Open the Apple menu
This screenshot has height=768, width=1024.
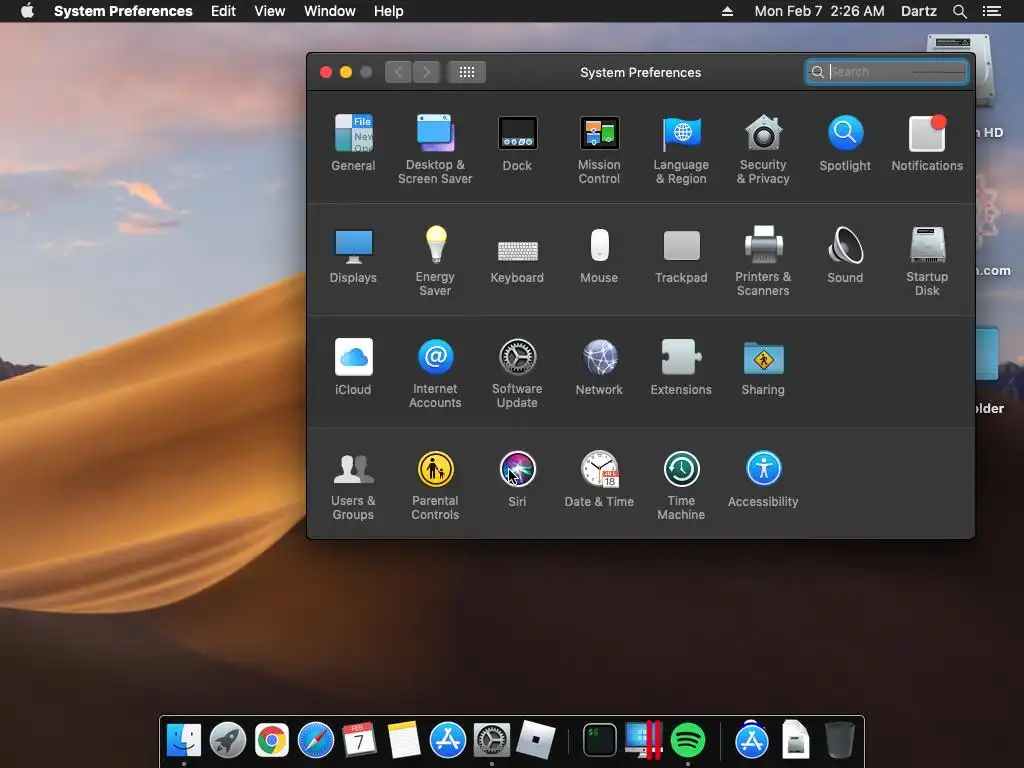click(27, 11)
